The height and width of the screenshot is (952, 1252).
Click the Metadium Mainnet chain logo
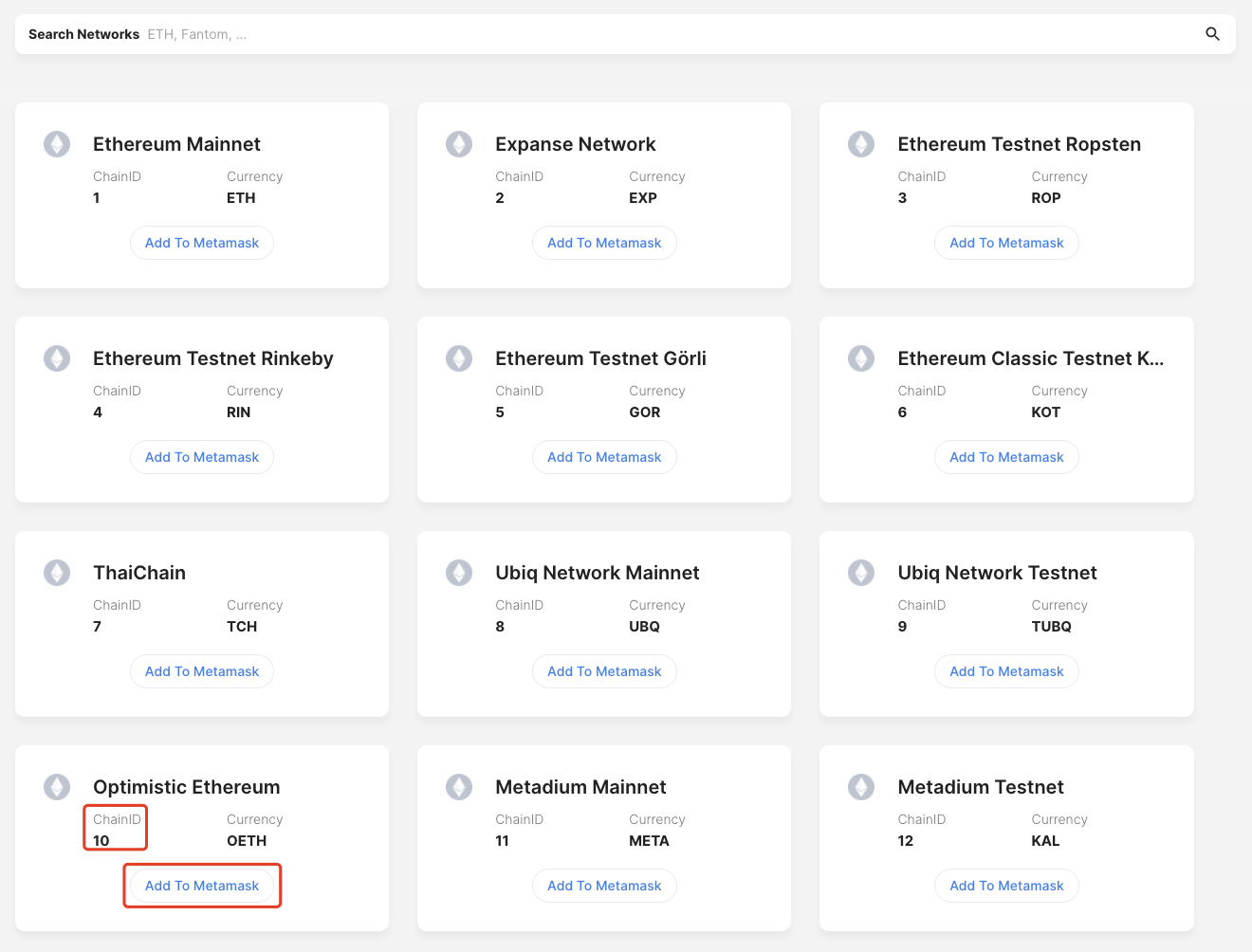click(459, 787)
